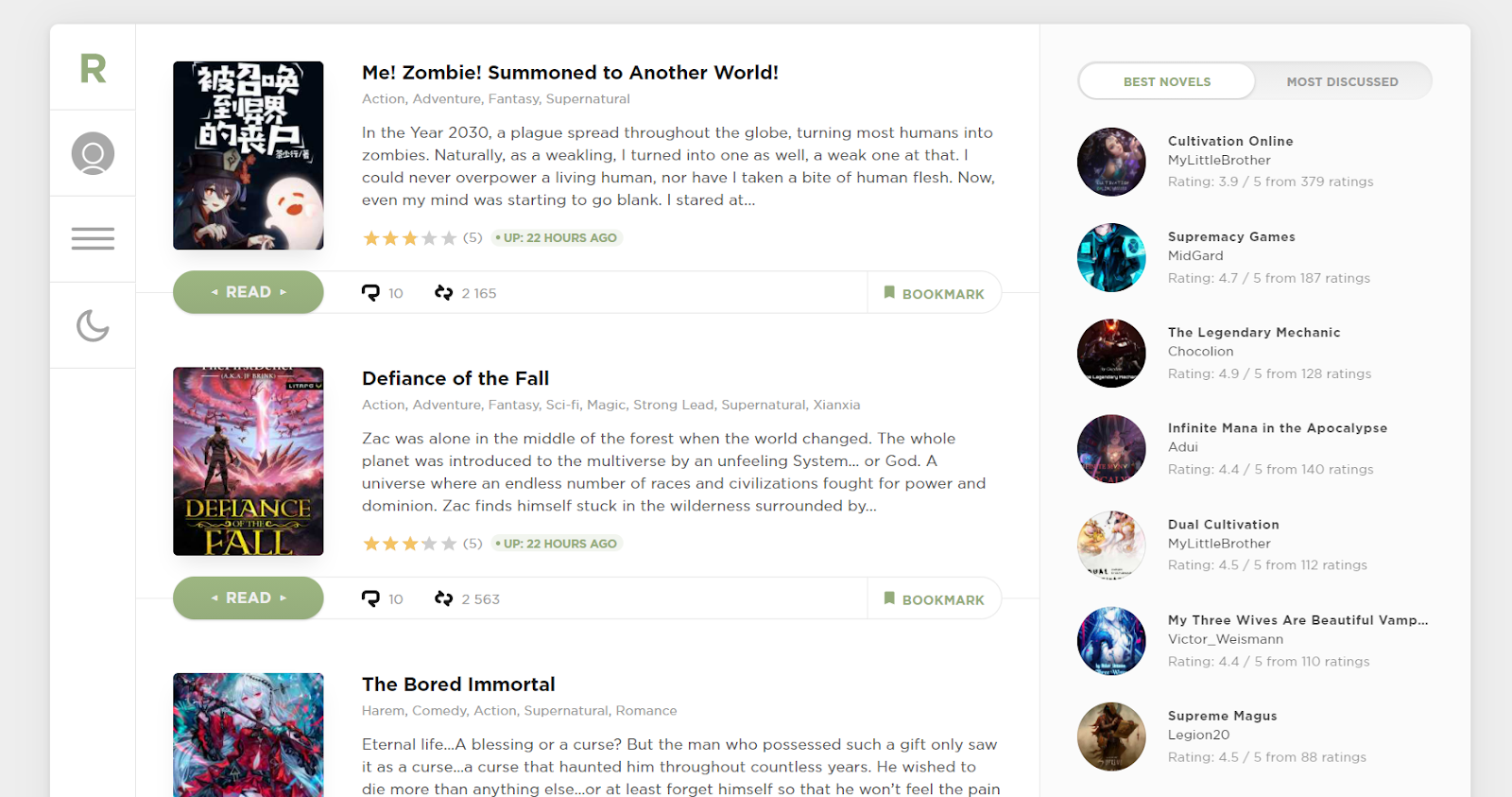
Task: Toggle dark mode with the moon icon
Action: point(93,325)
